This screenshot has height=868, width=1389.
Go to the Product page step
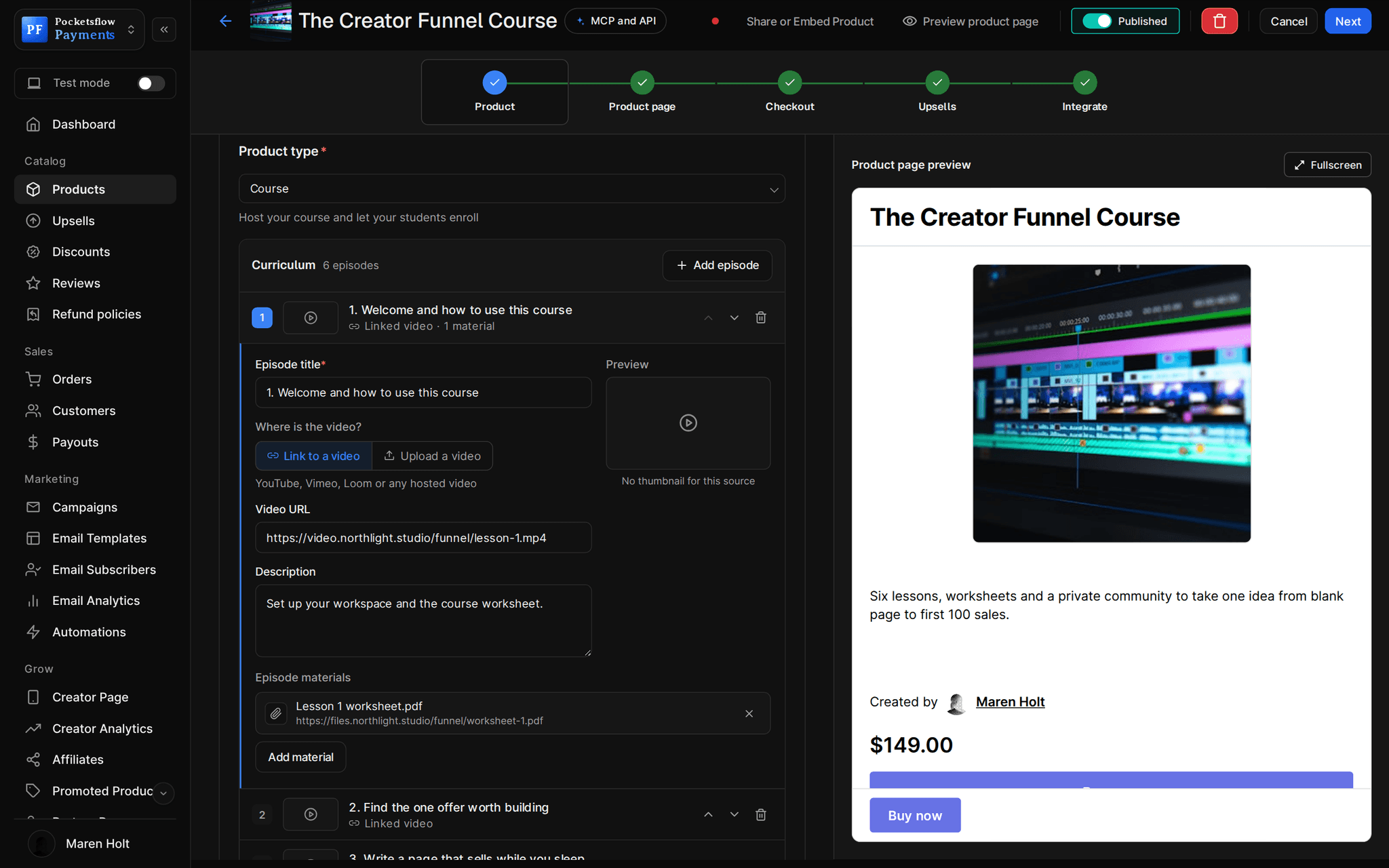[x=642, y=92]
